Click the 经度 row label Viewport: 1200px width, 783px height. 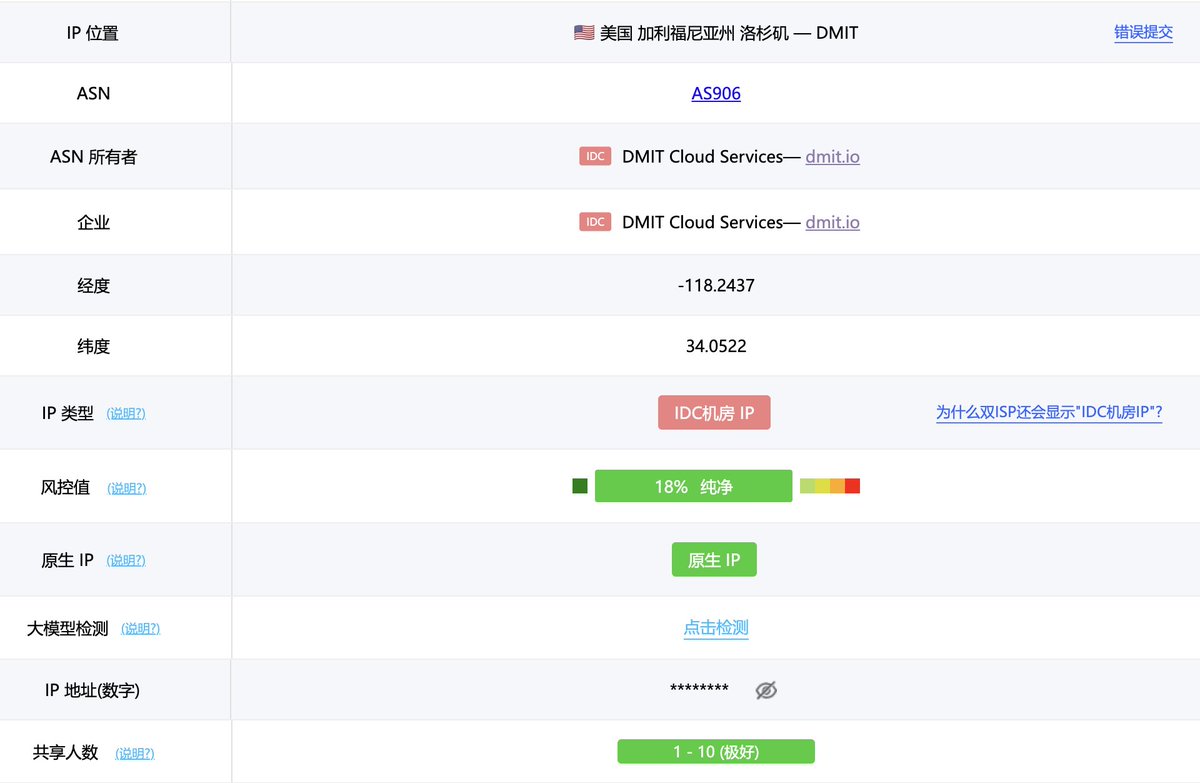[x=93, y=285]
